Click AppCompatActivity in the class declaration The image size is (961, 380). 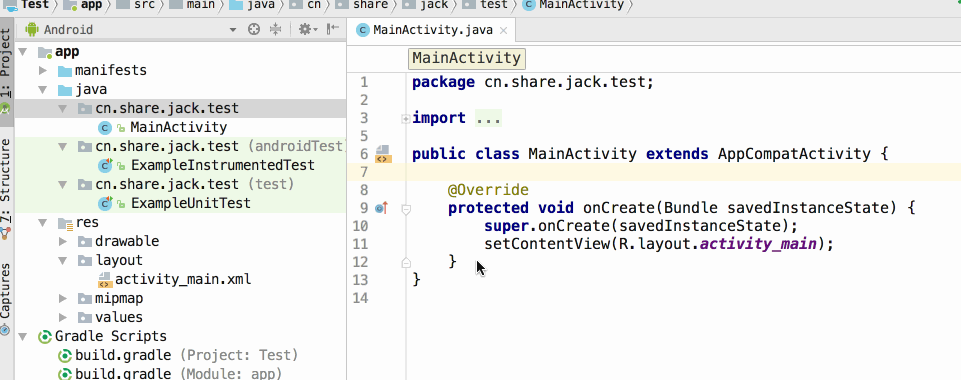point(794,153)
